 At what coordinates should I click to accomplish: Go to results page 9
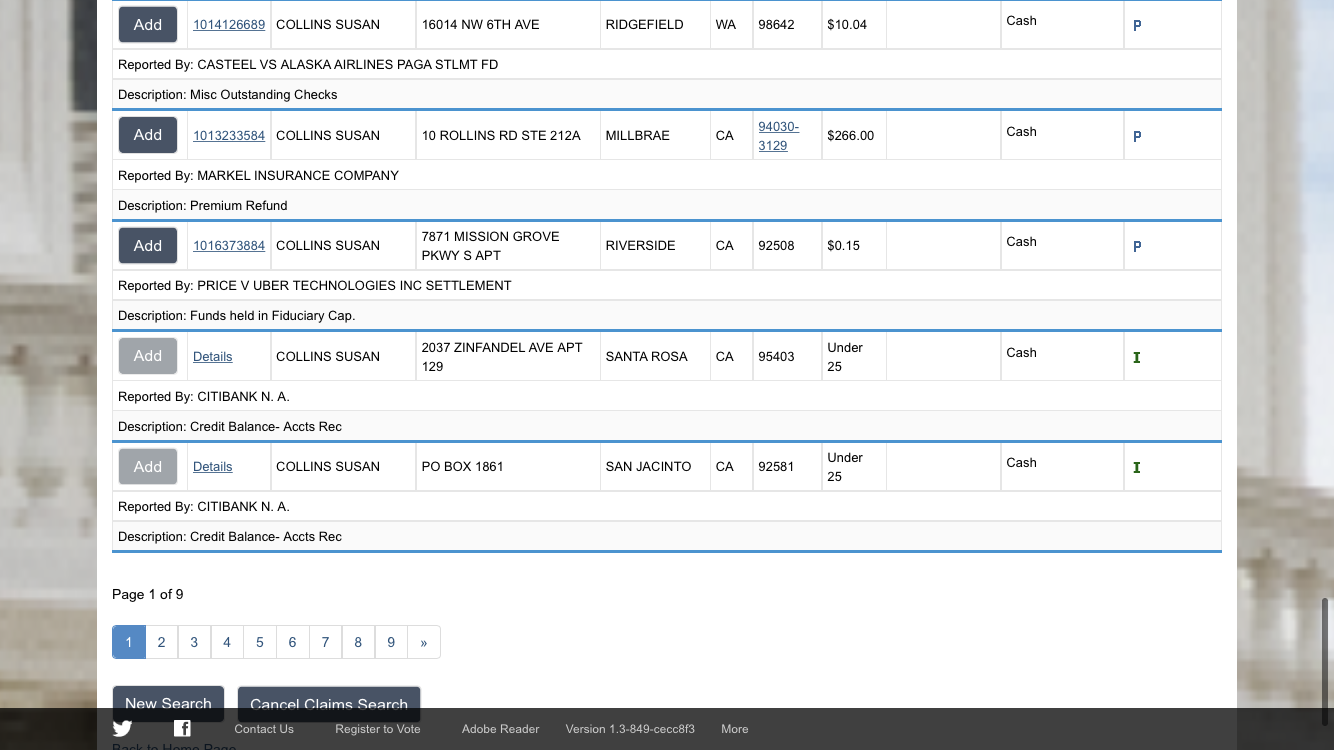click(391, 642)
